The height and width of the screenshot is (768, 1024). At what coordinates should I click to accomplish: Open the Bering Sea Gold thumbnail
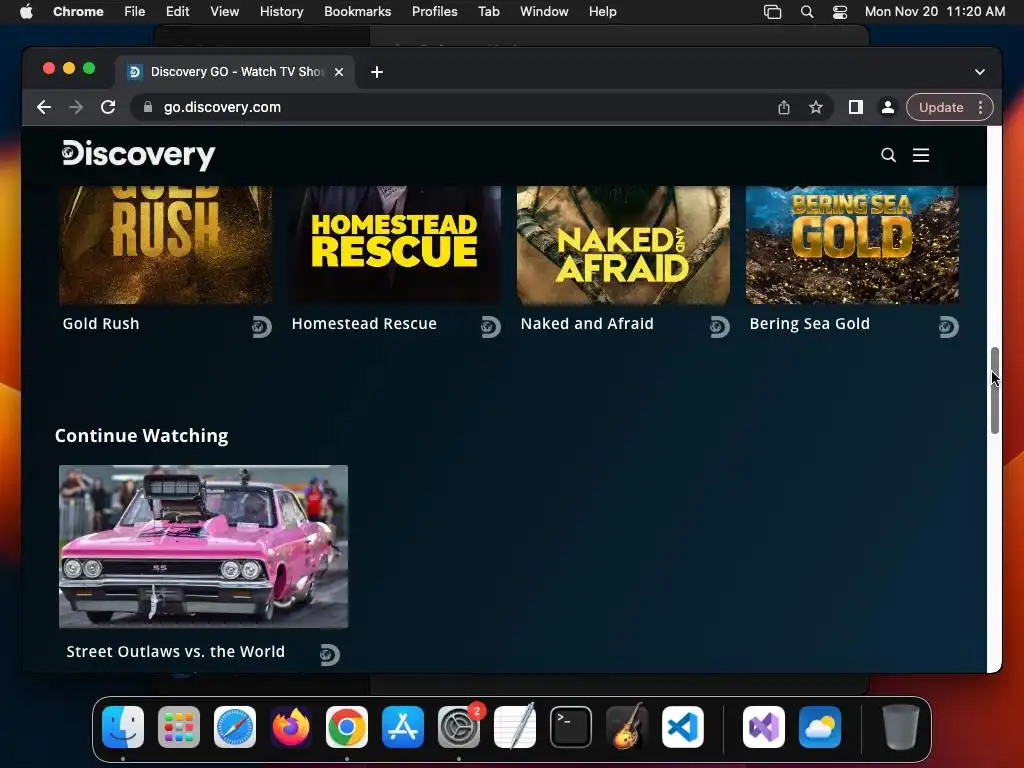click(x=852, y=245)
